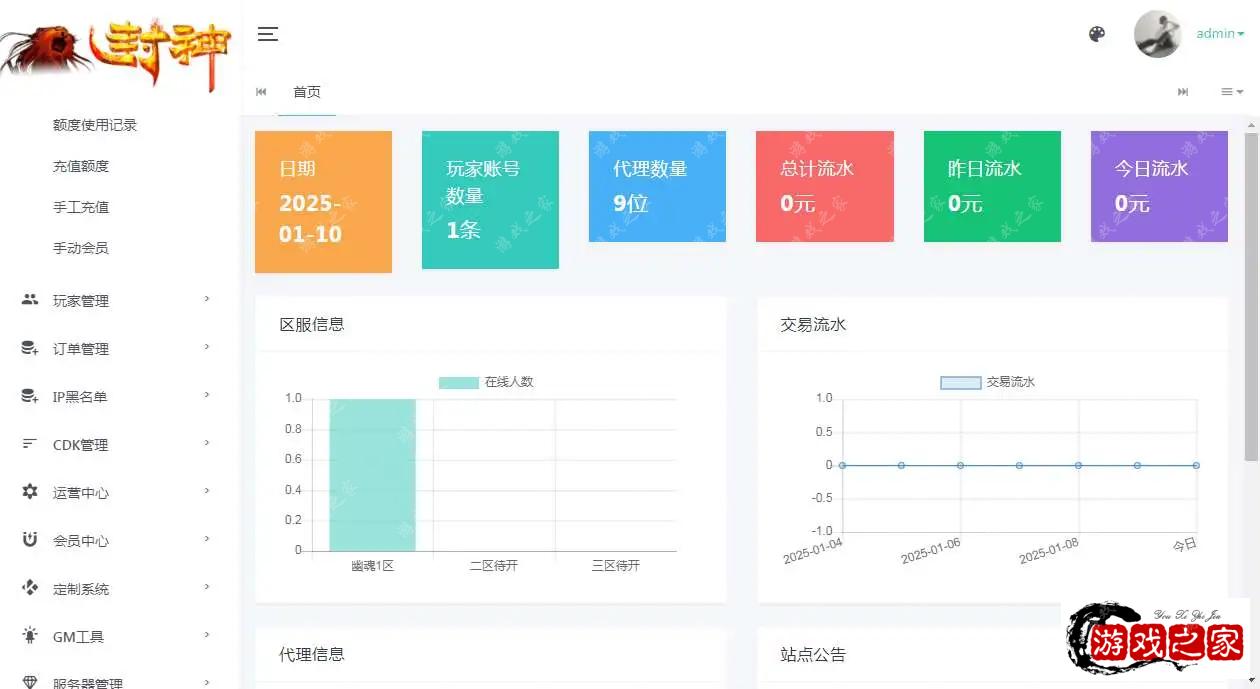This screenshot has height=689, width=1260.
Task: Click the 玩家管理 people icon
Action: tap(30, 300)
